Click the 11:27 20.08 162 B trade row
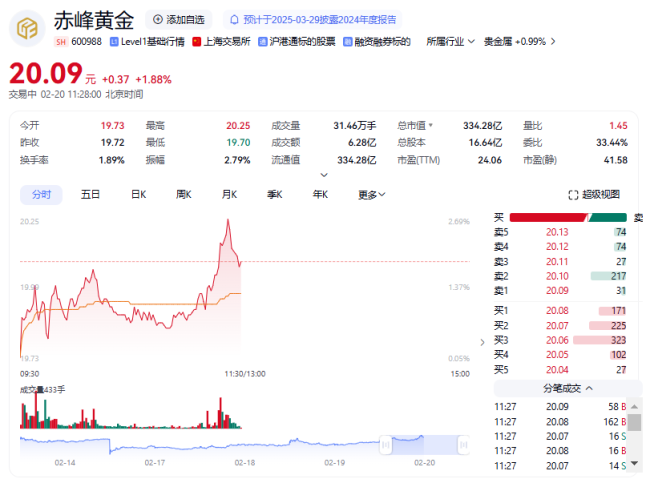The width and height of the screenshot is (650, 487). (x=560, y=422)
